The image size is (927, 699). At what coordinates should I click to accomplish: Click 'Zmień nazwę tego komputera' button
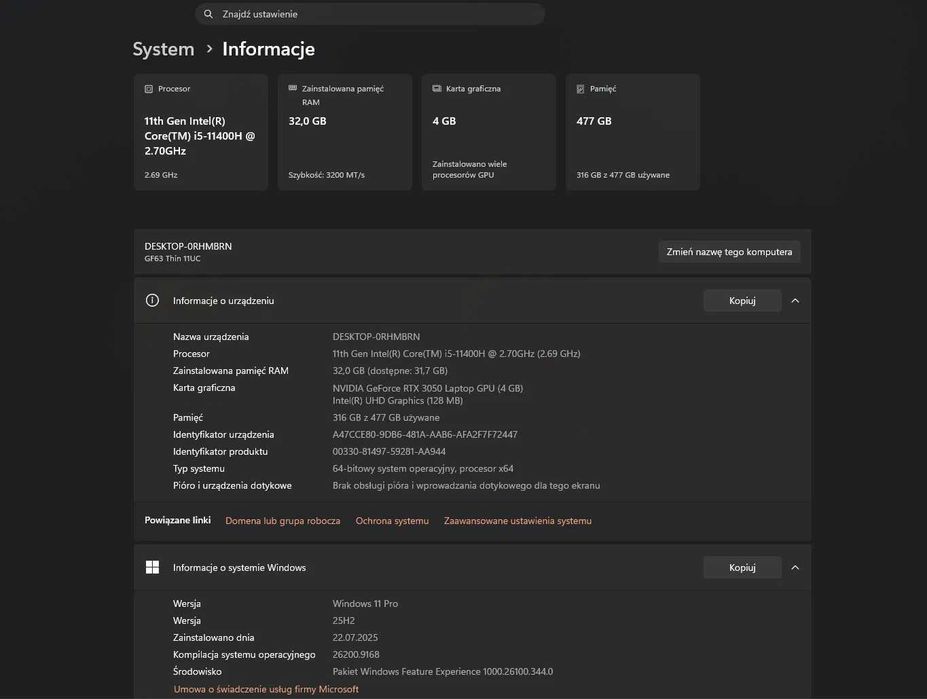tap(729, 252)
